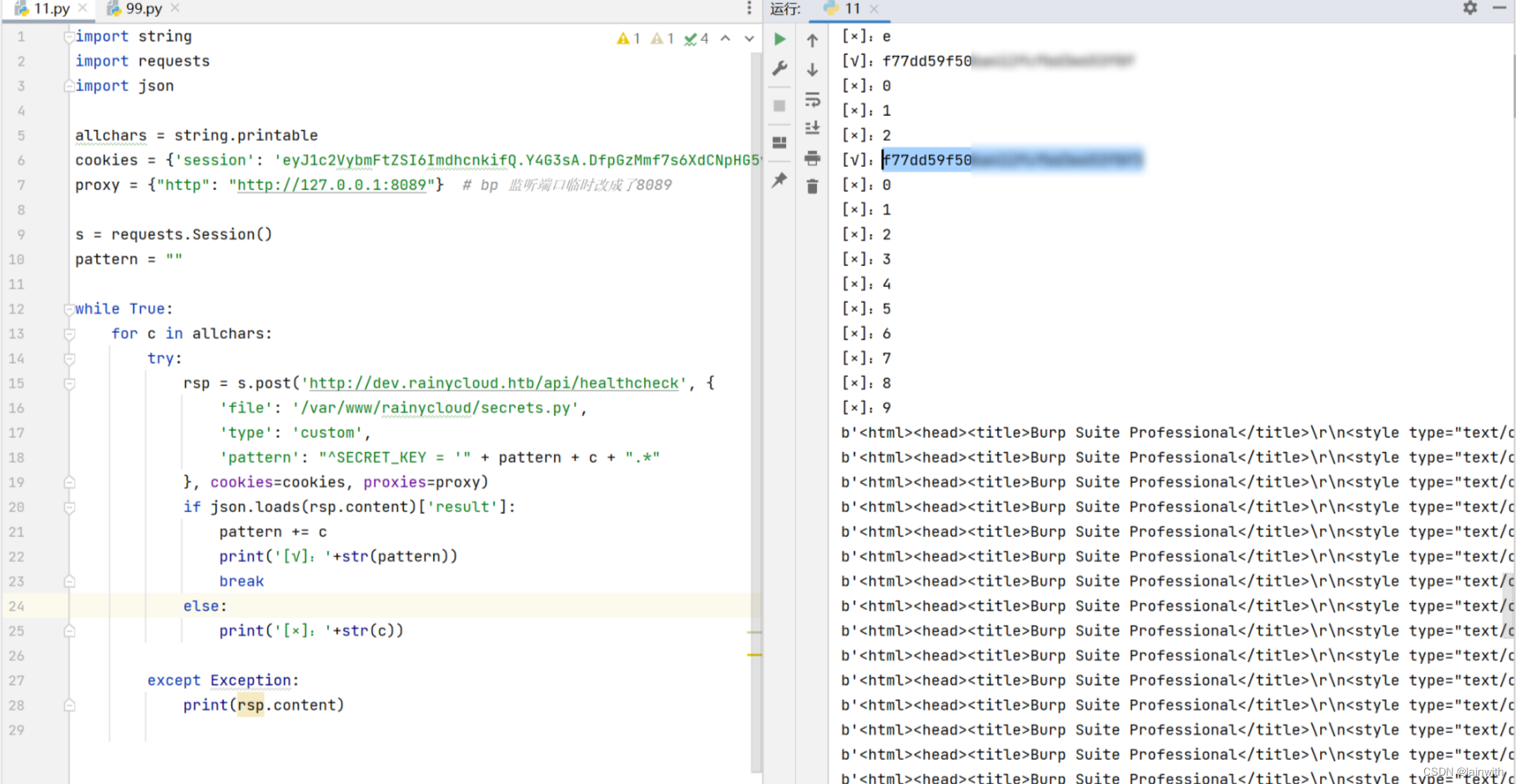Collapse the try block fold marker
Image resolution: width=1516 pixels, height=784 pixels.
[69, 359]
